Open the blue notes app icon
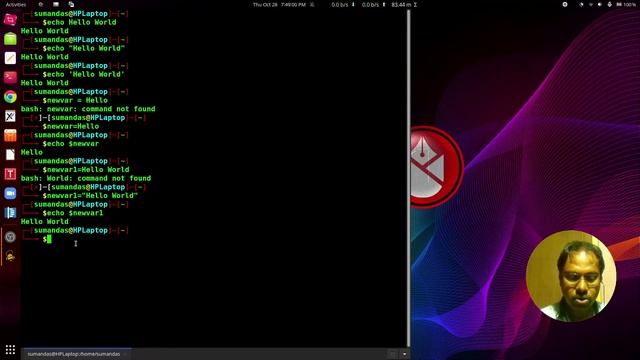Image resolution: width=640 pixels, height=360 pixels. click(10, 213)
